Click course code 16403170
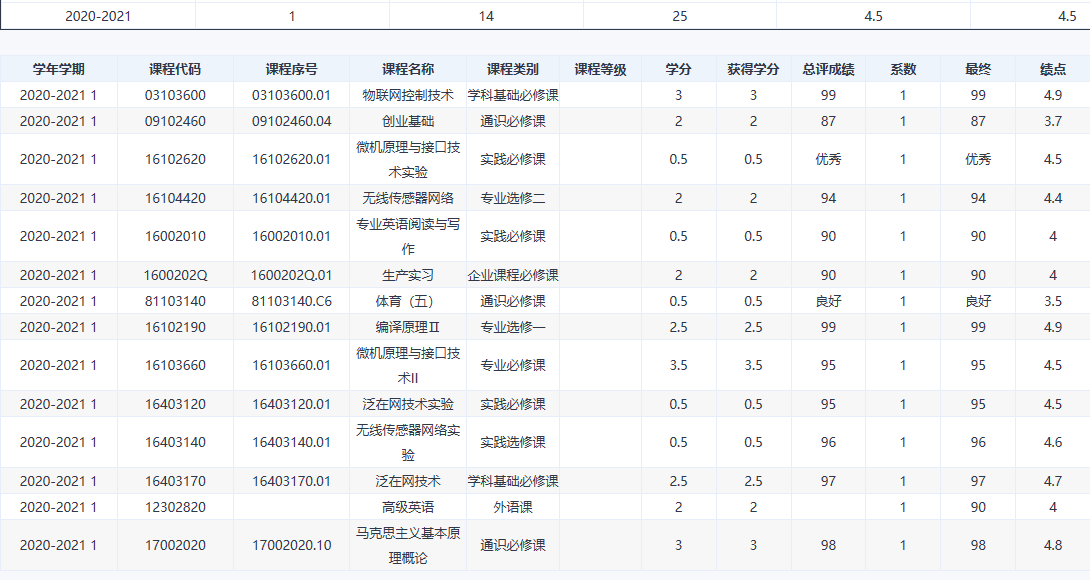This screenshot has width=1090, height=580. point(175,481)
